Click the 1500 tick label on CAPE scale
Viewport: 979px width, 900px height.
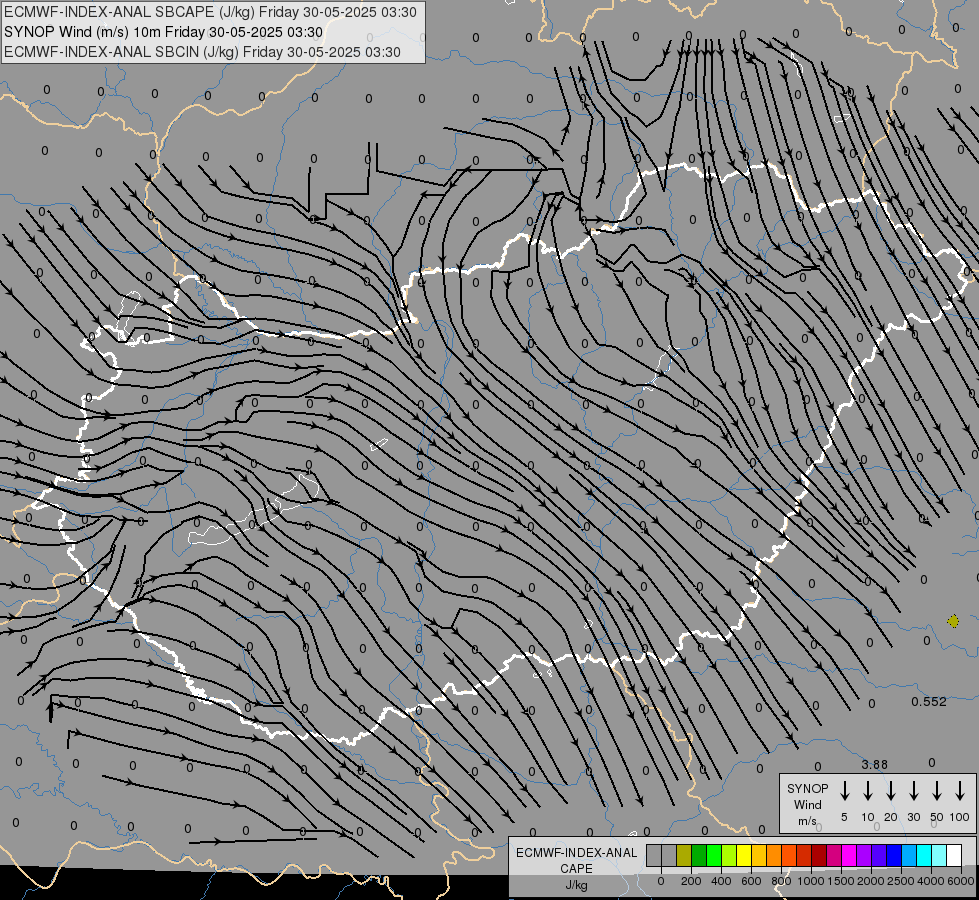pyautogui.click(x=841, y=881)
